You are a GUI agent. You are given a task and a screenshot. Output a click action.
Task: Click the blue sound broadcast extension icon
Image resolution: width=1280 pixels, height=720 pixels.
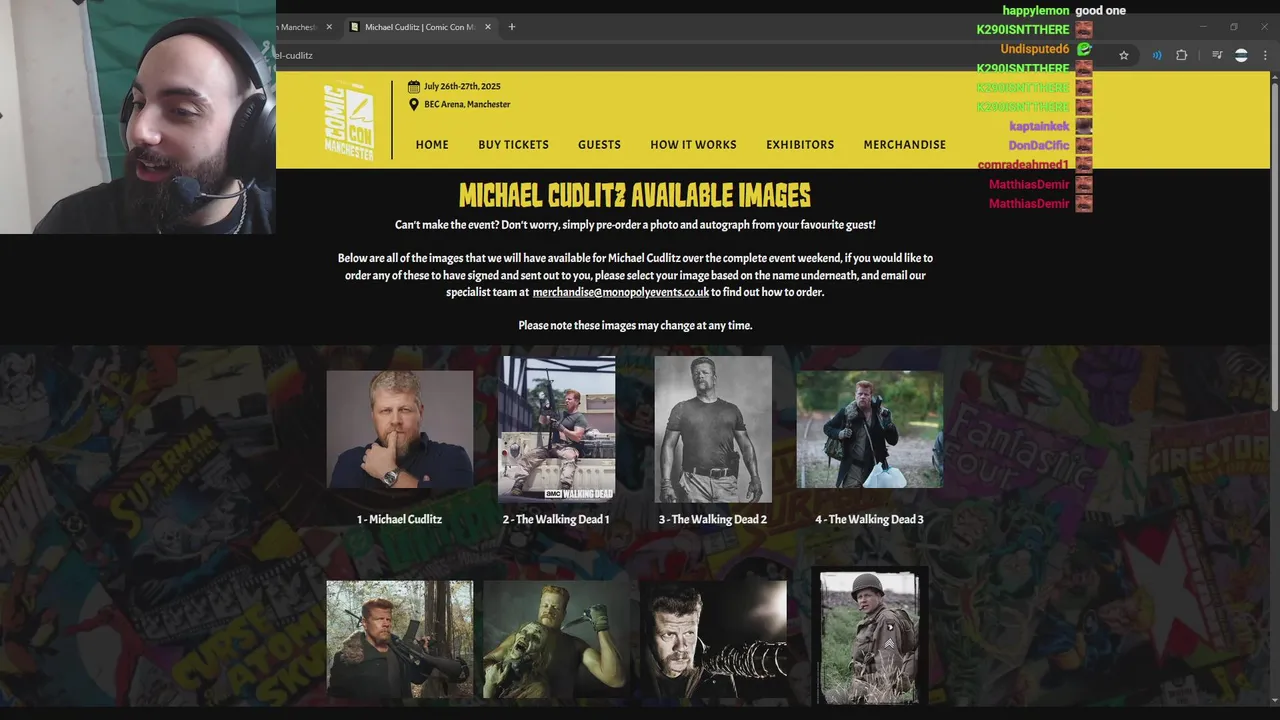tap(1157, 56)
